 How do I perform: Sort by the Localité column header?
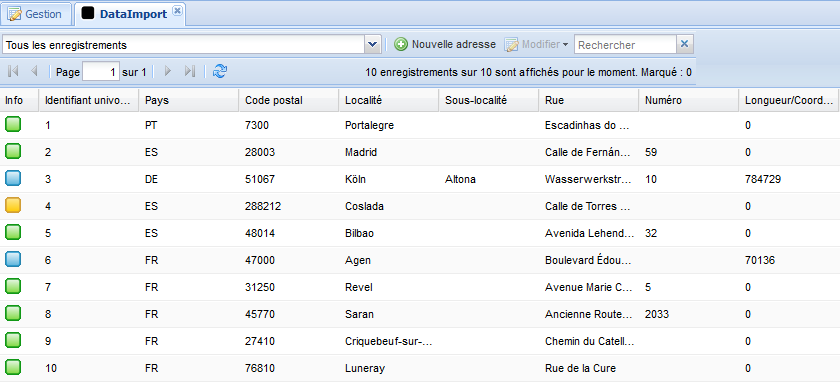[x=388, y=100]
